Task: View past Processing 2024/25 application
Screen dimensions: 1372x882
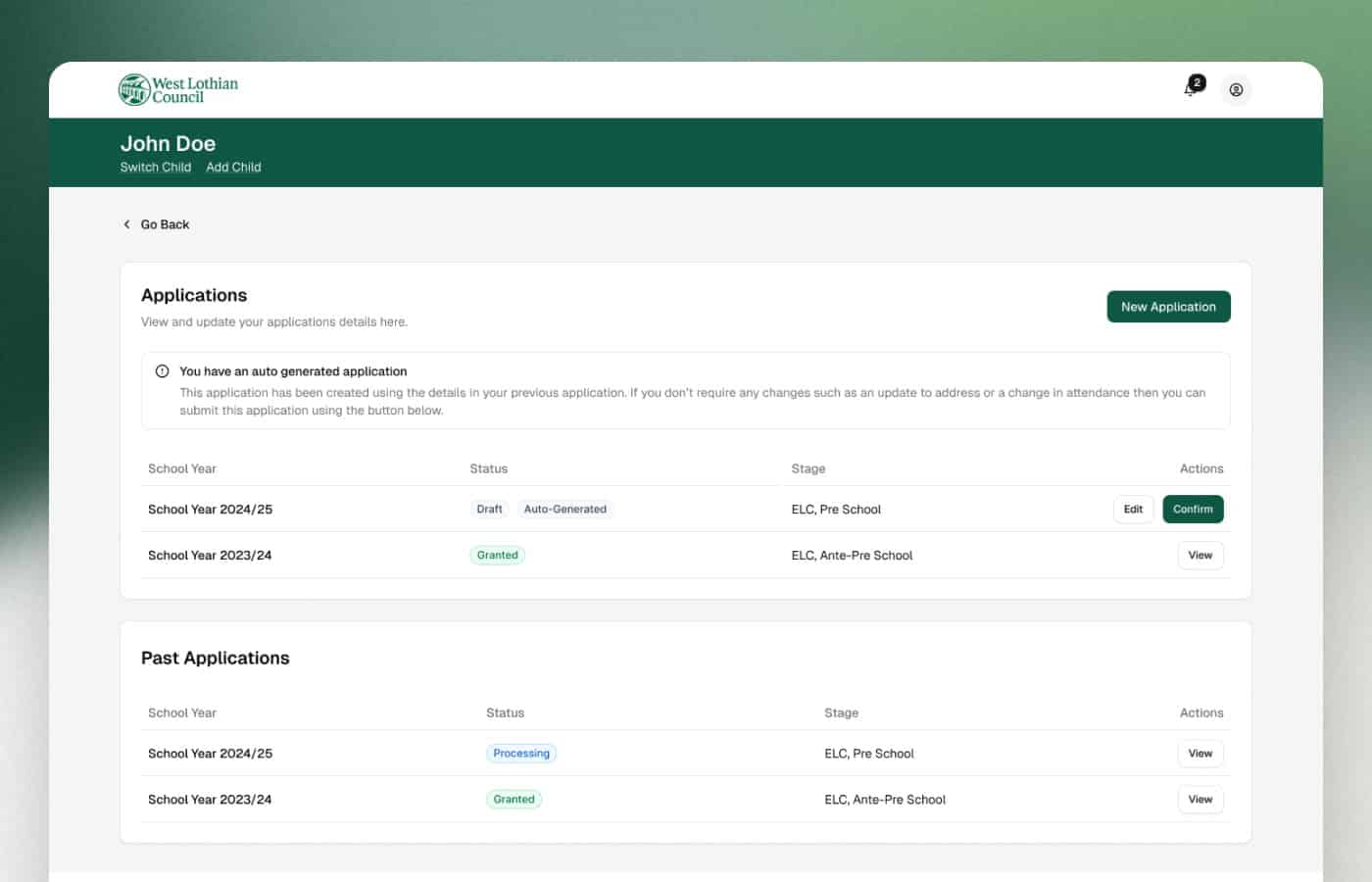Action: pos(1200,754)
